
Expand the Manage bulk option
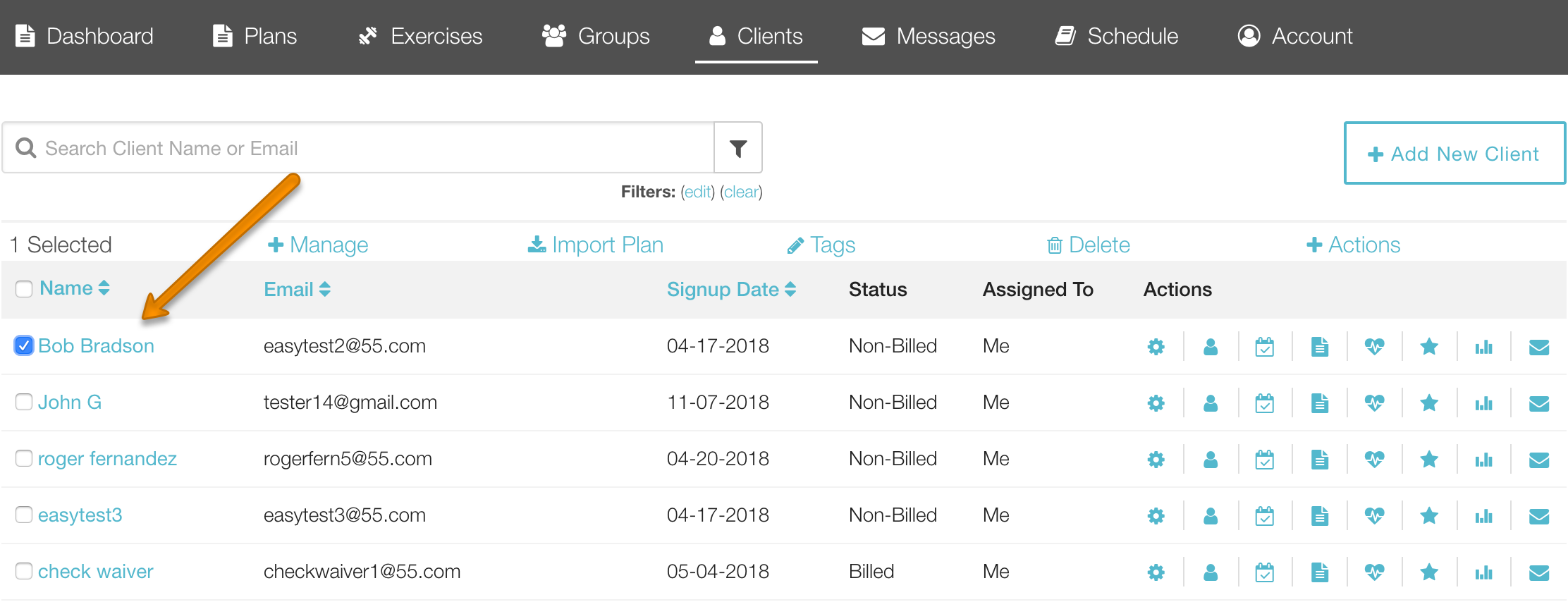click(318, 245)
